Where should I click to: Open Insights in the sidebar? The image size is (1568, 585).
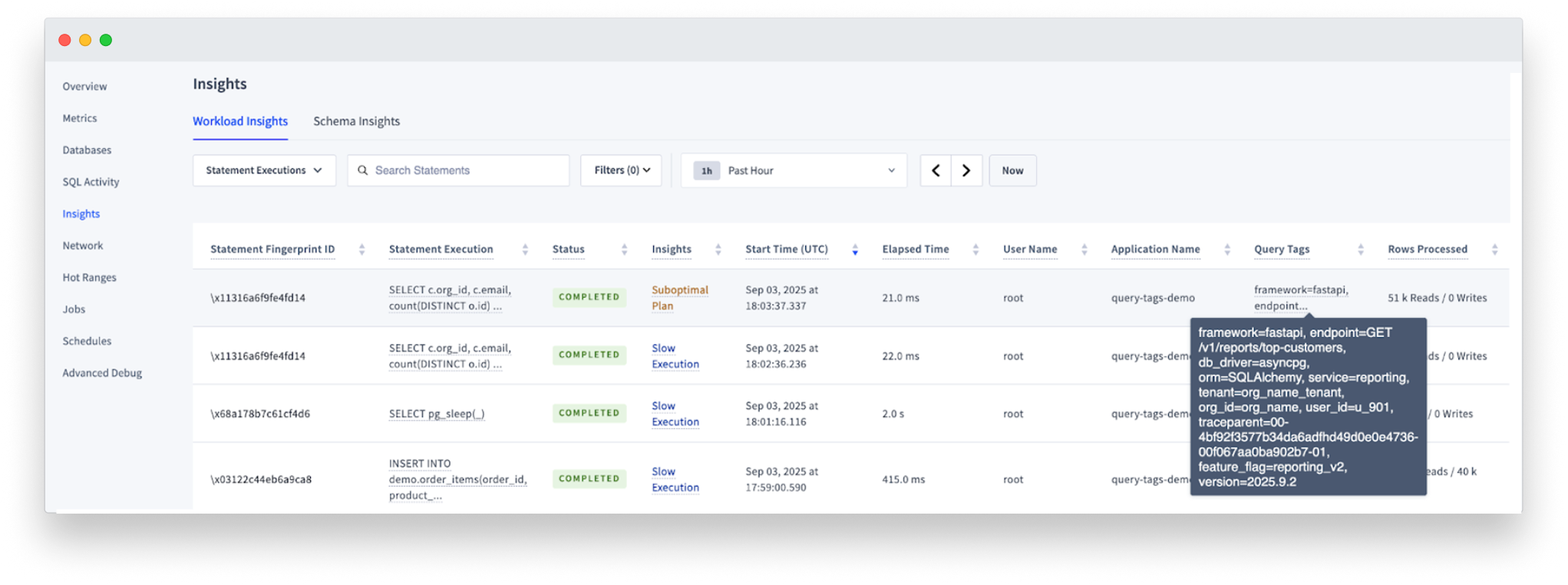pos(81,214)
